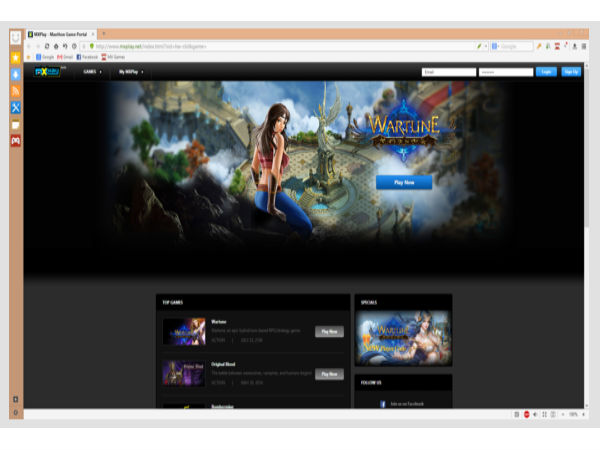Click Play Now for Original Blood
Screen dimensions: 600x450
pos(329,374)
